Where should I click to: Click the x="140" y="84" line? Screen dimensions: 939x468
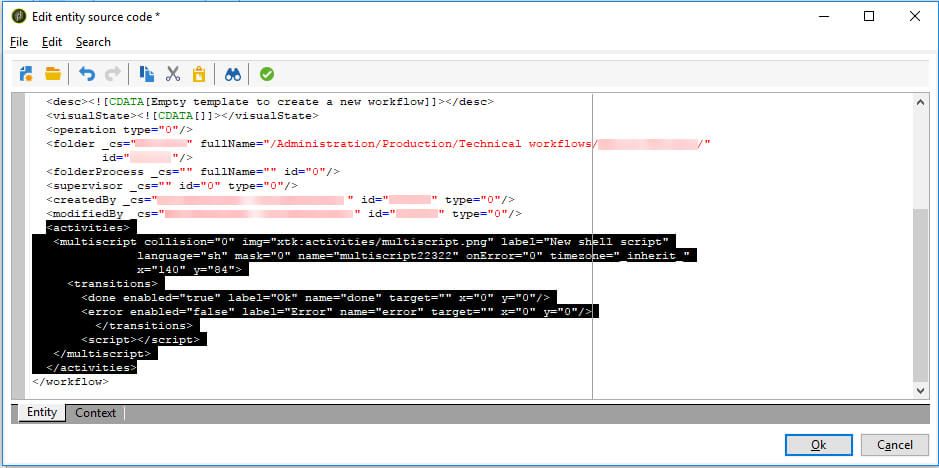(x=189, y=270)
